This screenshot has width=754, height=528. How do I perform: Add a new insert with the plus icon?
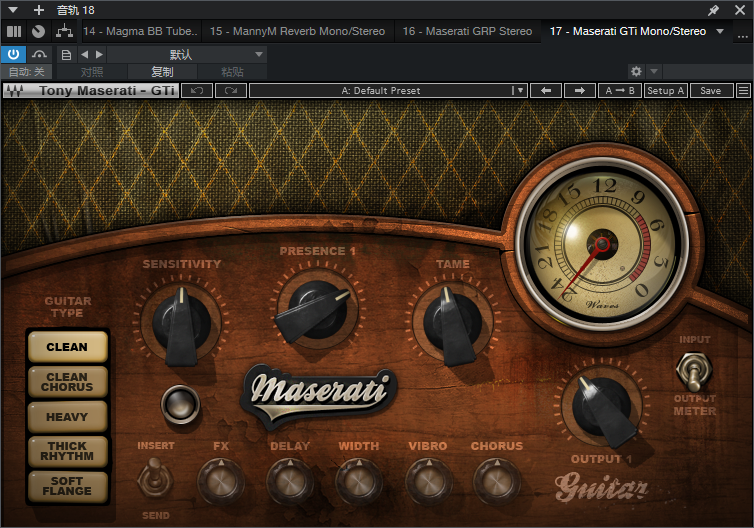pos(39,10)
